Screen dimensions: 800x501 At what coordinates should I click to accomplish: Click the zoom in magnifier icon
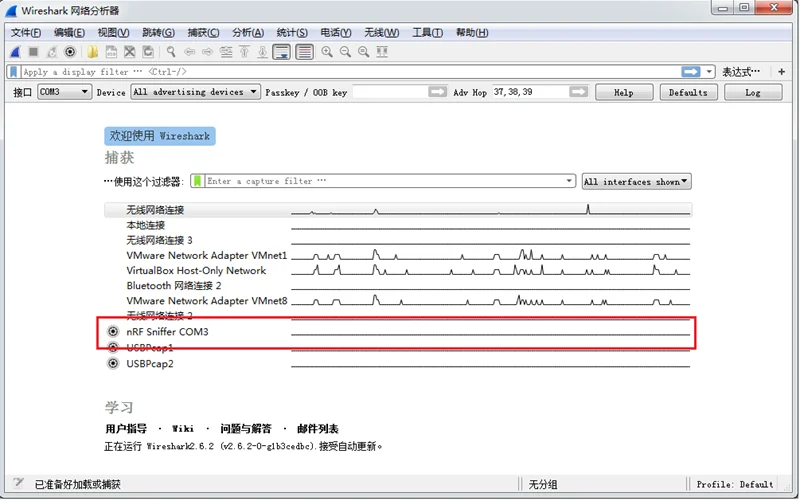pos(327,52)
